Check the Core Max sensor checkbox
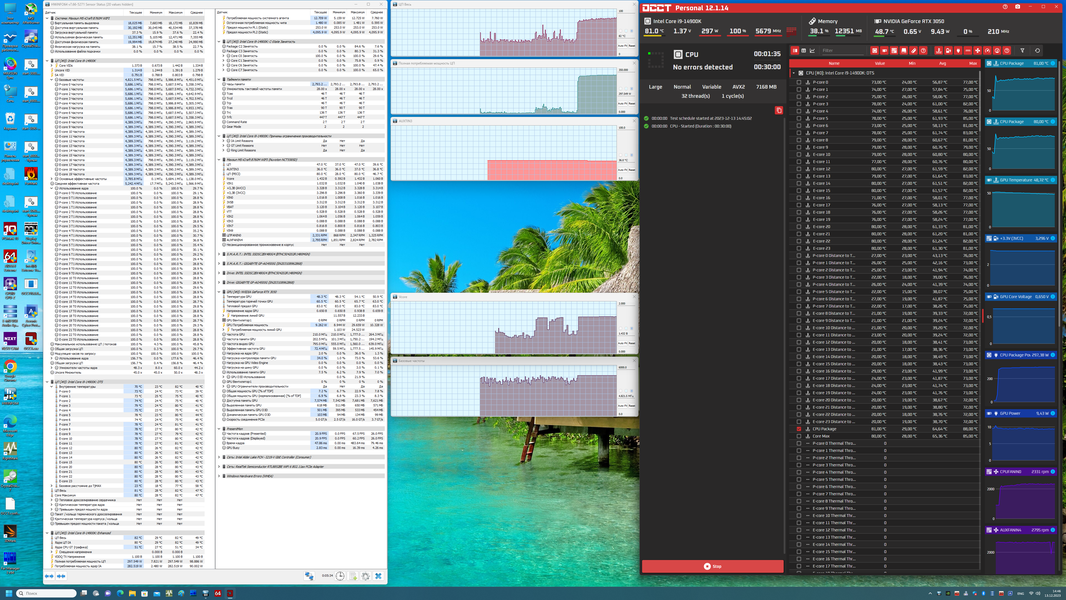 point(799,436)
